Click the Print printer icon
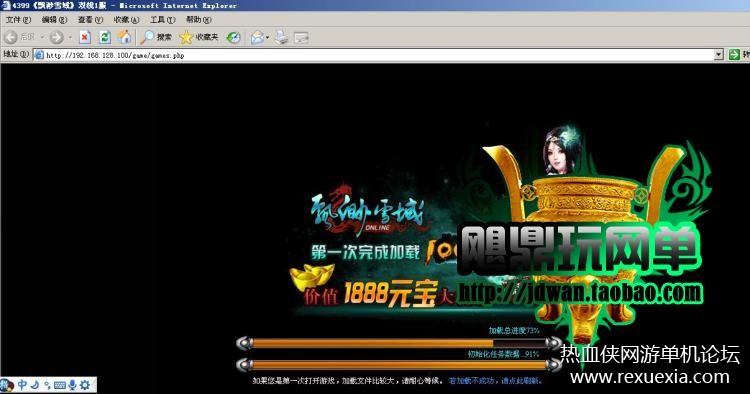Viewport: 750px width, 394px height. (x=282, y=37)
